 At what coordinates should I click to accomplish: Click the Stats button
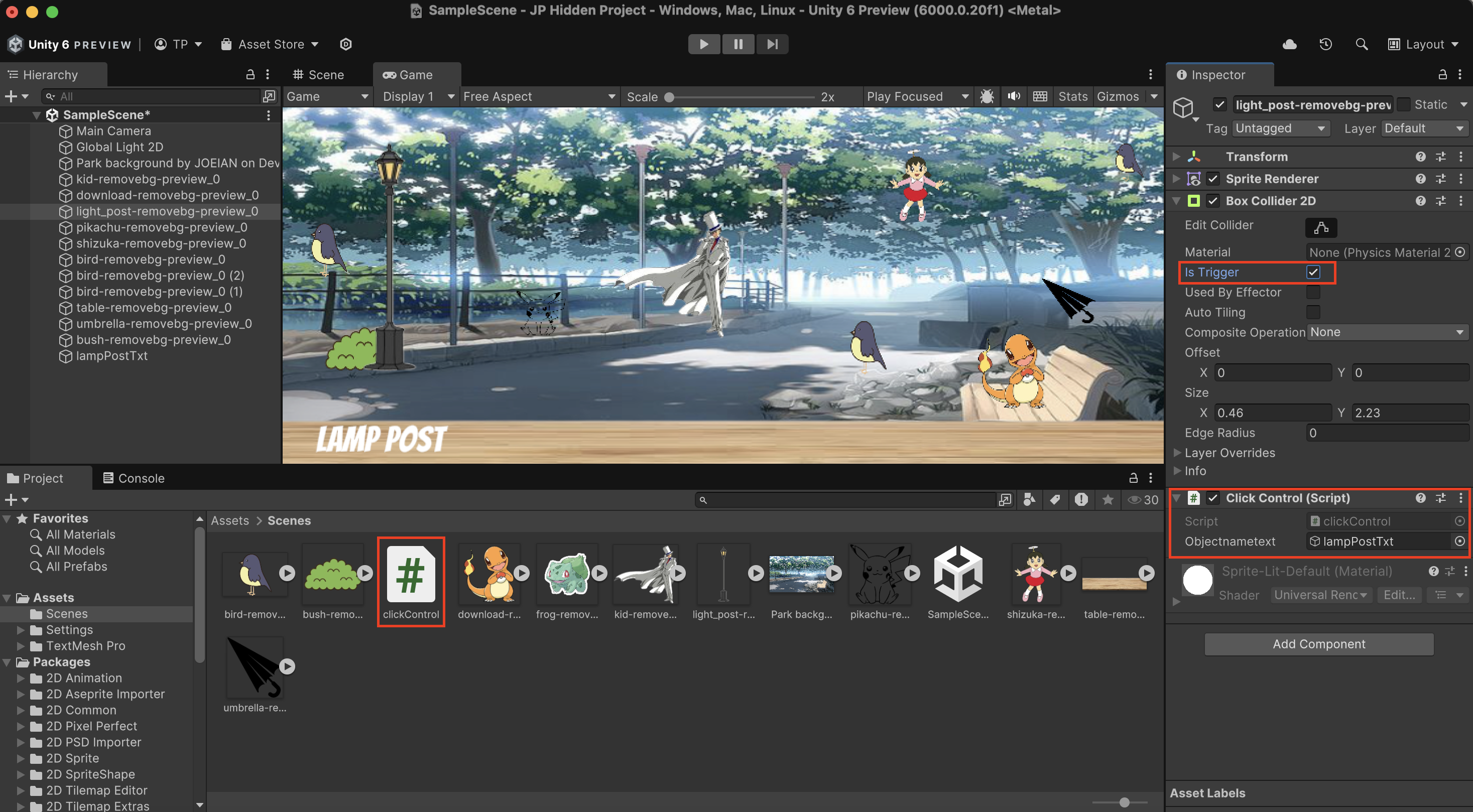(x=1073, y=96)
